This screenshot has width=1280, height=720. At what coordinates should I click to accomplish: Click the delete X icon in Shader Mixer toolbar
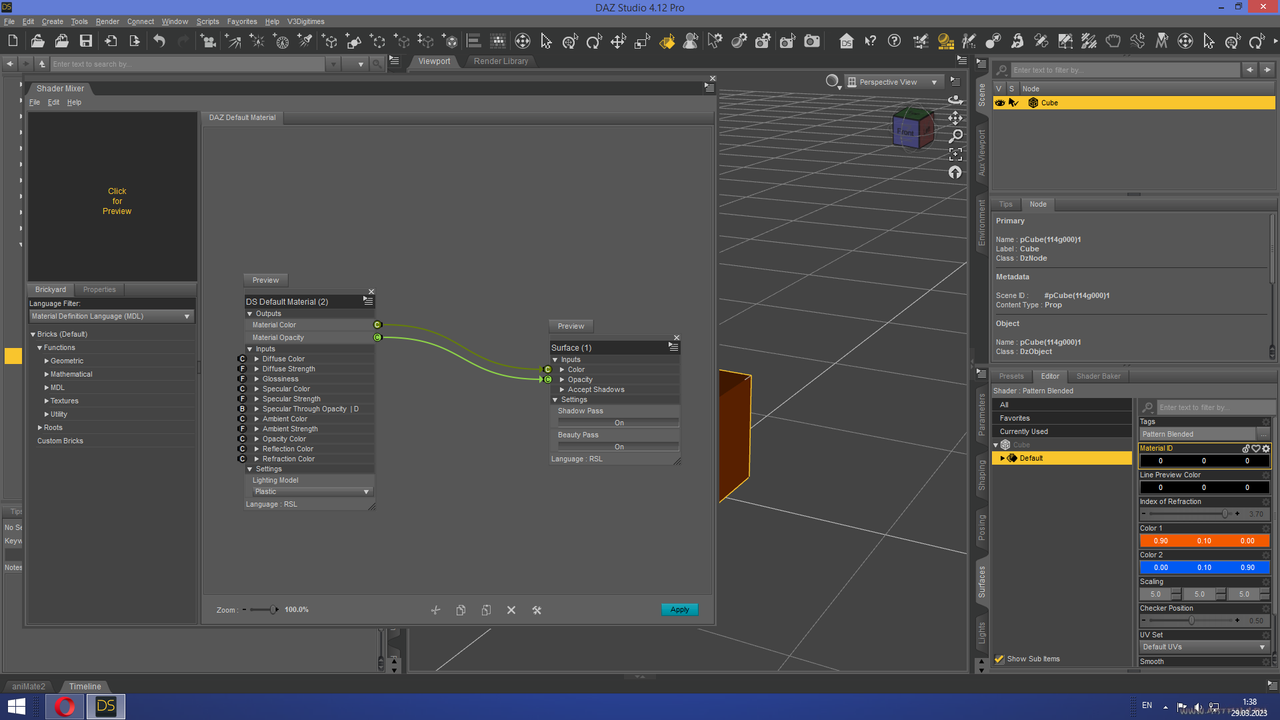511,610
